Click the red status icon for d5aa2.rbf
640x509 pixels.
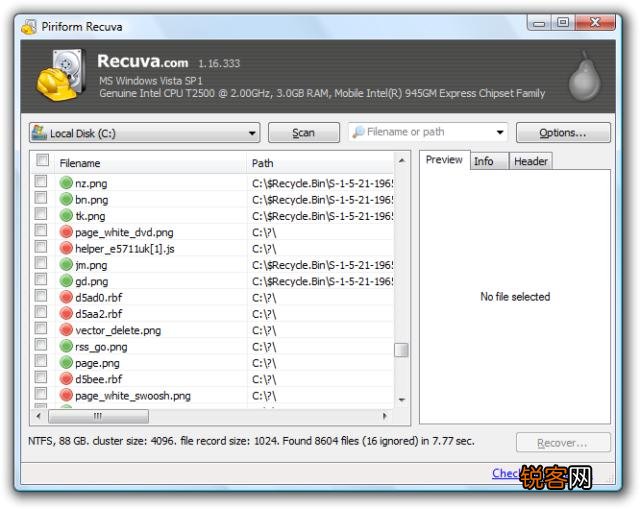point(66,313)
